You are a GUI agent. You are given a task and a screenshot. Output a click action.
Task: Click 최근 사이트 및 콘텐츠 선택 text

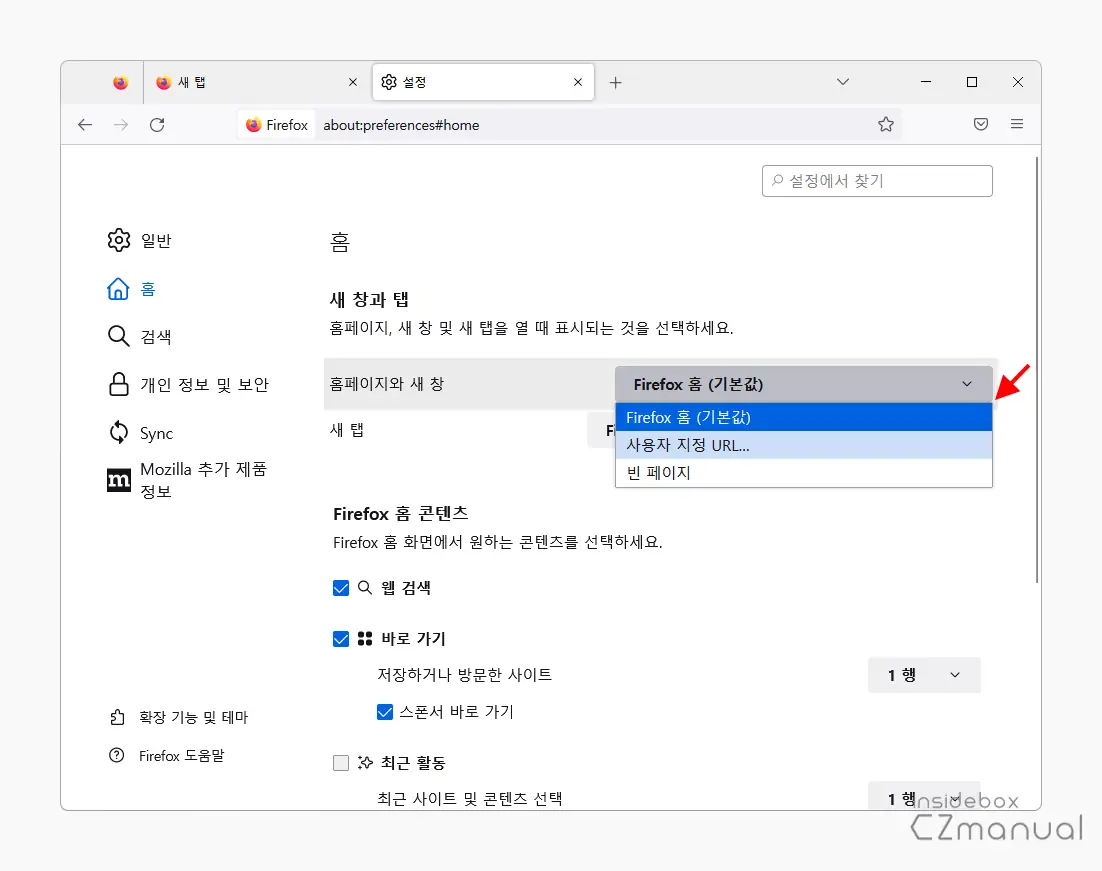click(469, 799)
